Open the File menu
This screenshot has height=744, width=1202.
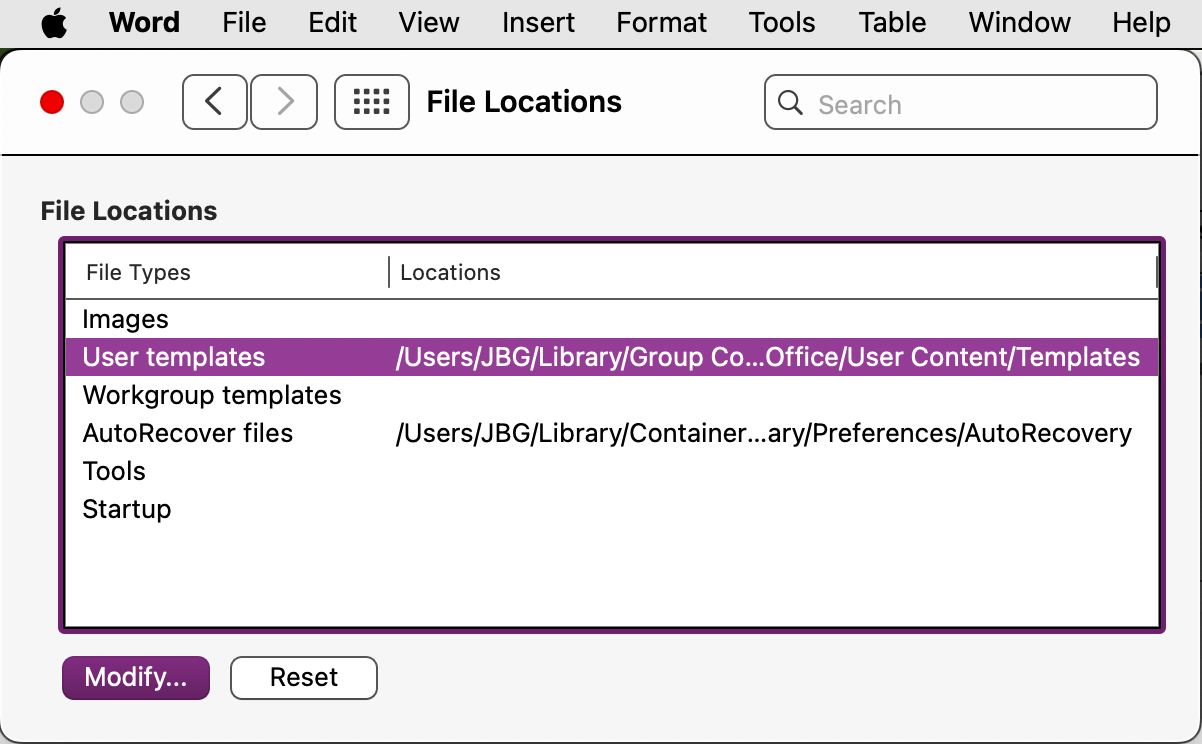click(245, 22)
